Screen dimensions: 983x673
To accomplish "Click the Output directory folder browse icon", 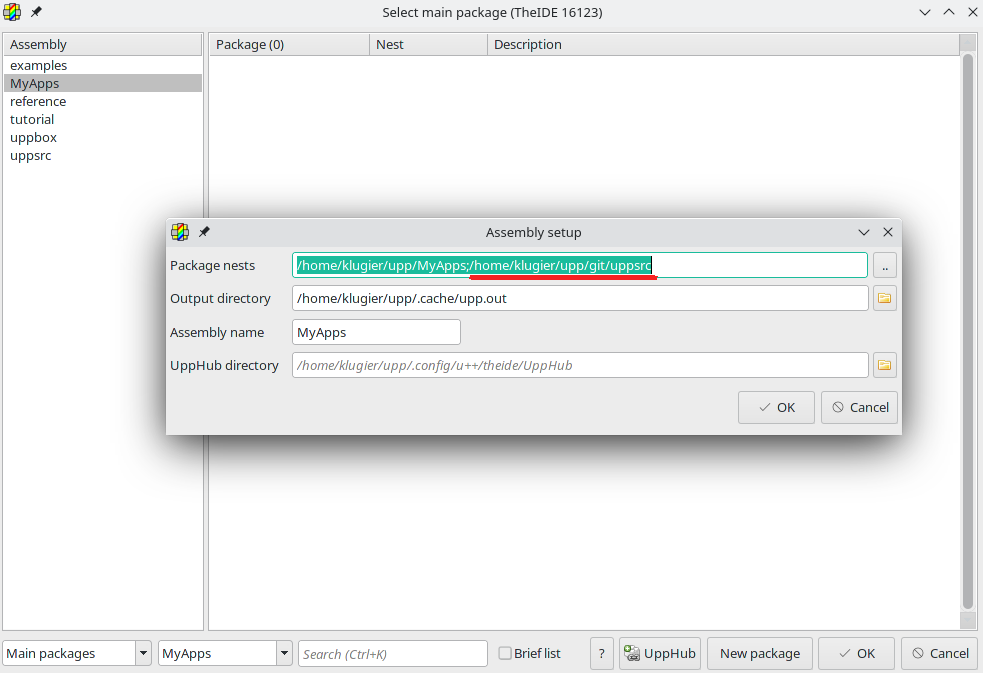I will [884, 298].
